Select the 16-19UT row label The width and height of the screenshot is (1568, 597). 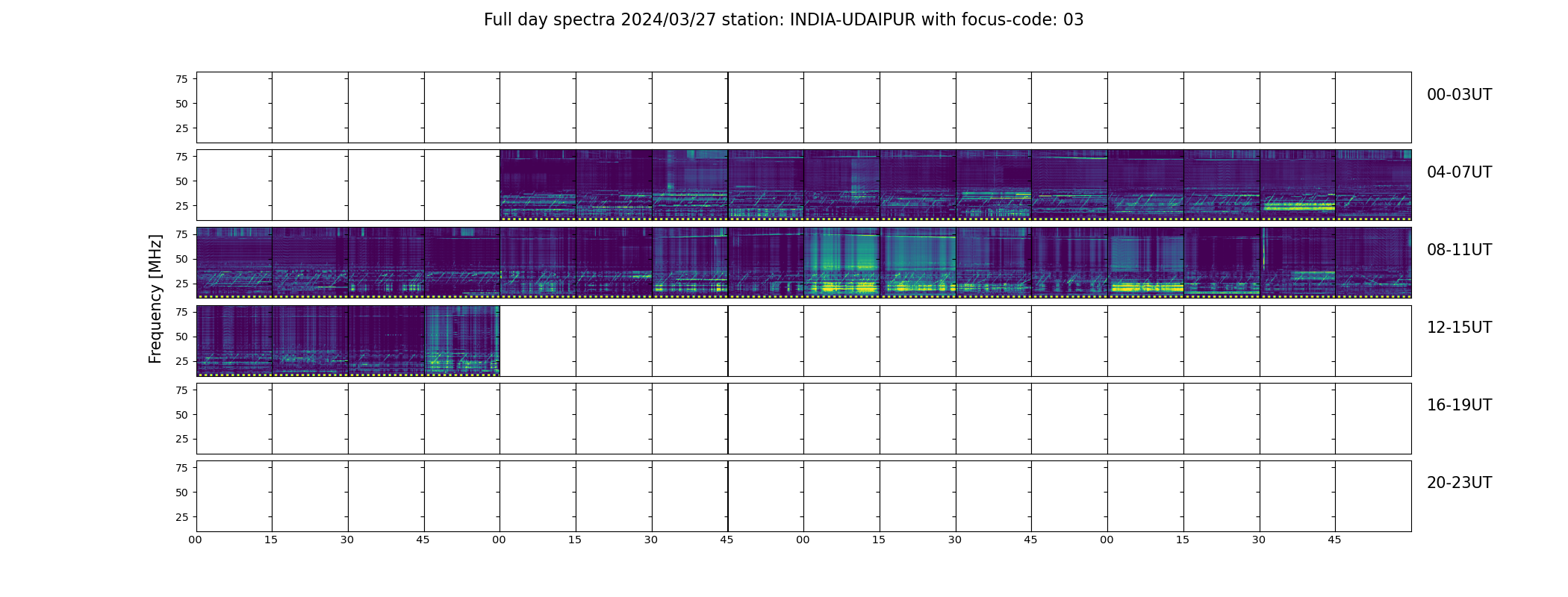[x=1459, y=405]
